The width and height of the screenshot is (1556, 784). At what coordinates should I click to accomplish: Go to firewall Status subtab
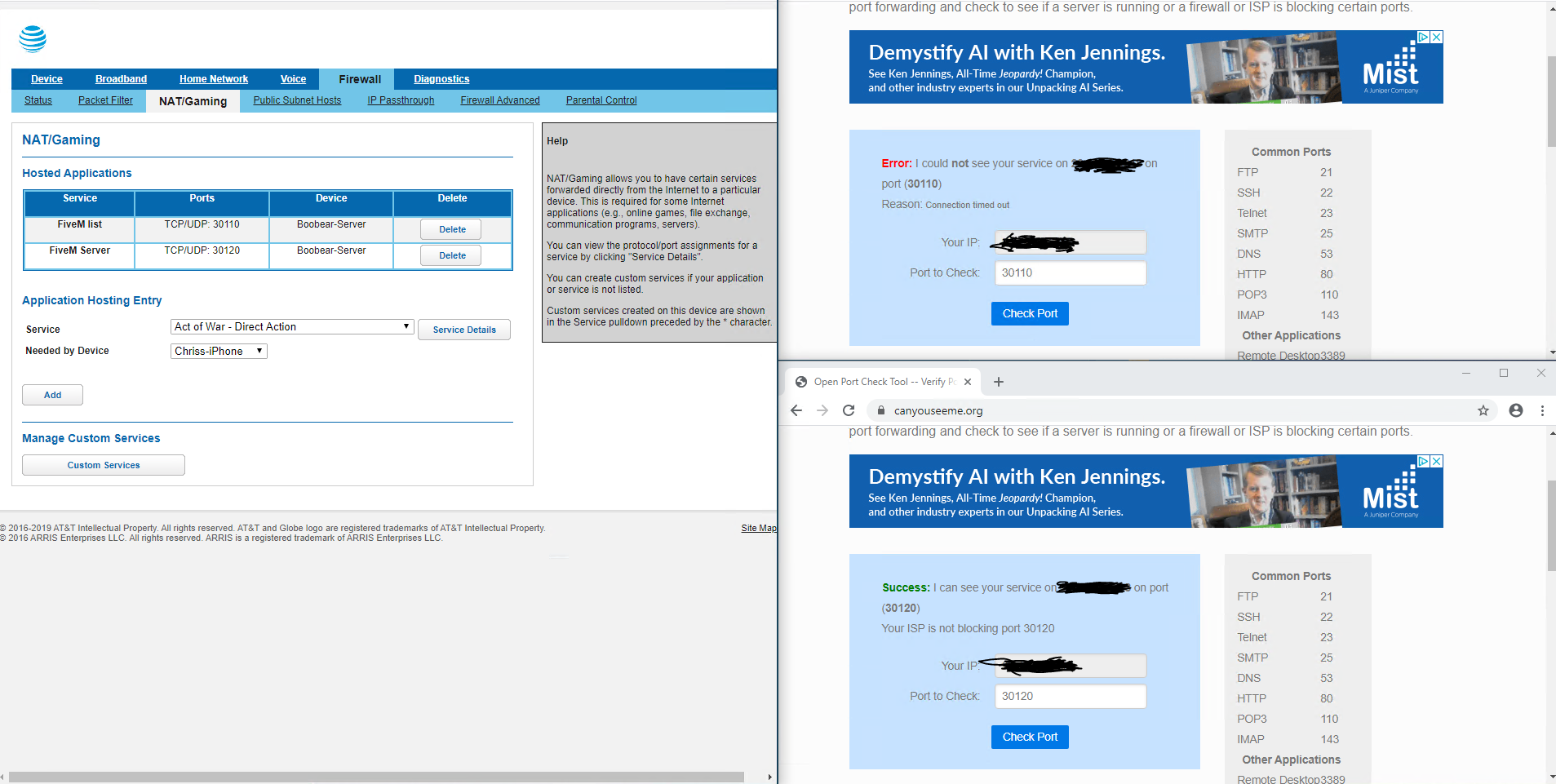38,100
